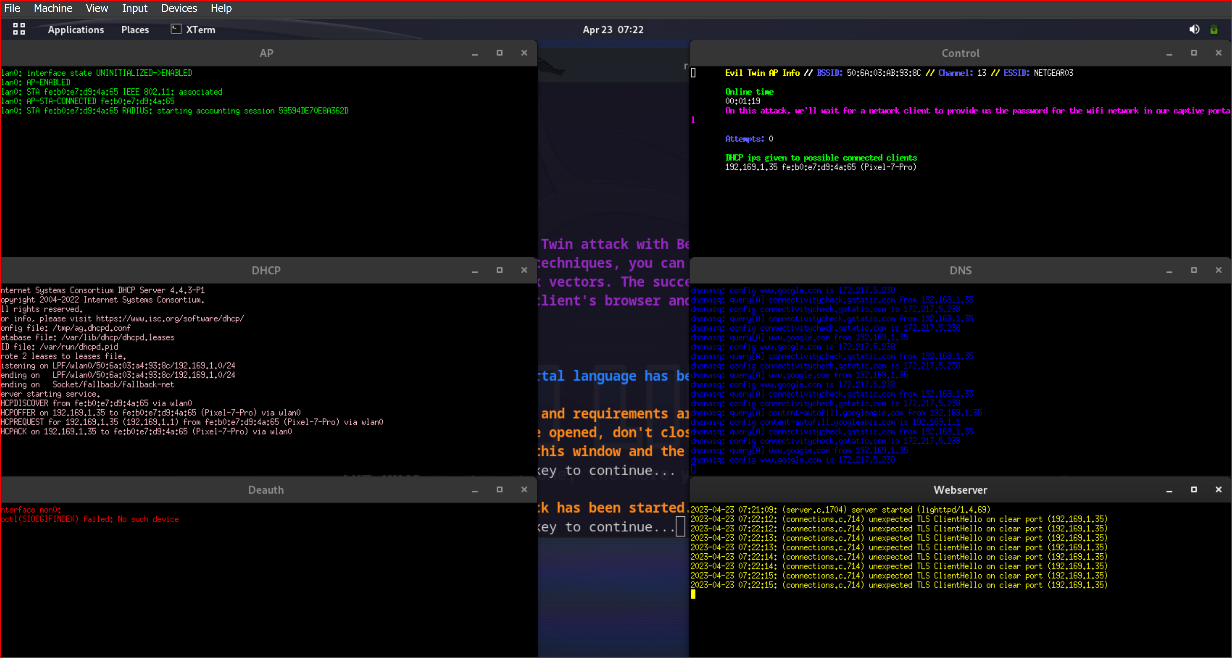Click the DHCPREQUEST line in DHCP window
Viewport: 1232px width, 658px height.
pyautogui.click(x=192, y=422)
